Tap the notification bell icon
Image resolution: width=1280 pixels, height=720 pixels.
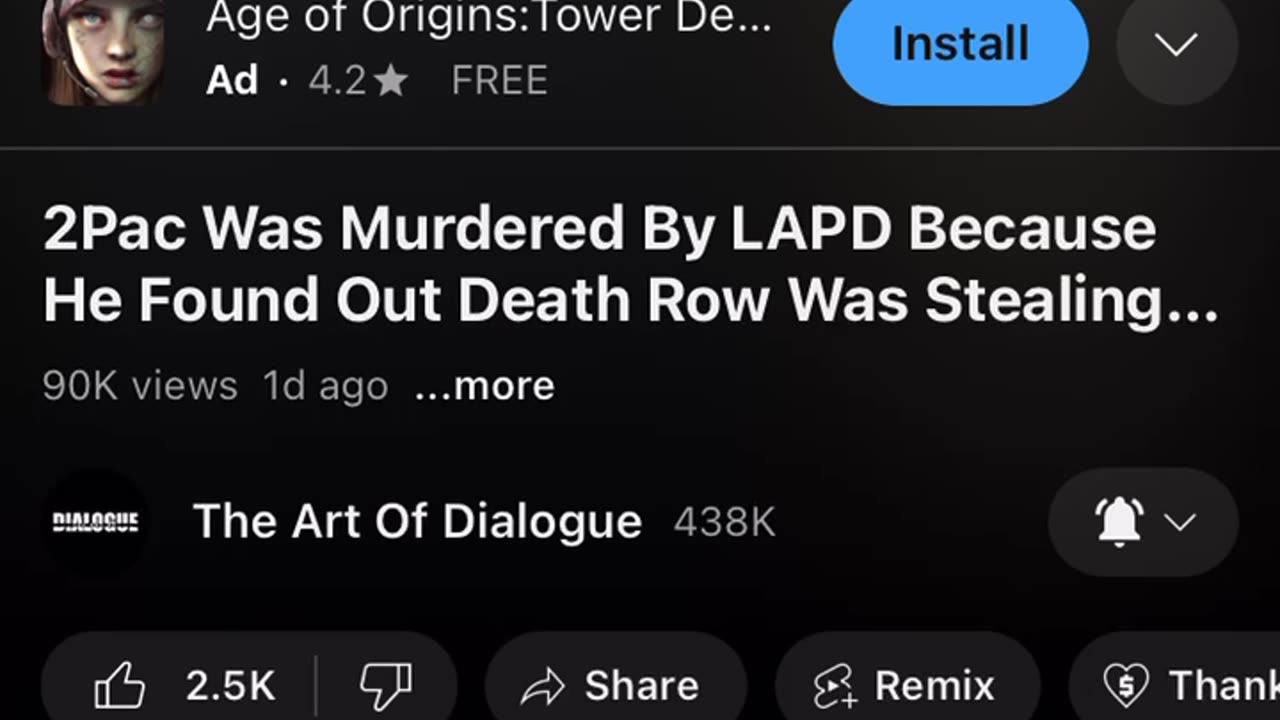pos(1120,521)
